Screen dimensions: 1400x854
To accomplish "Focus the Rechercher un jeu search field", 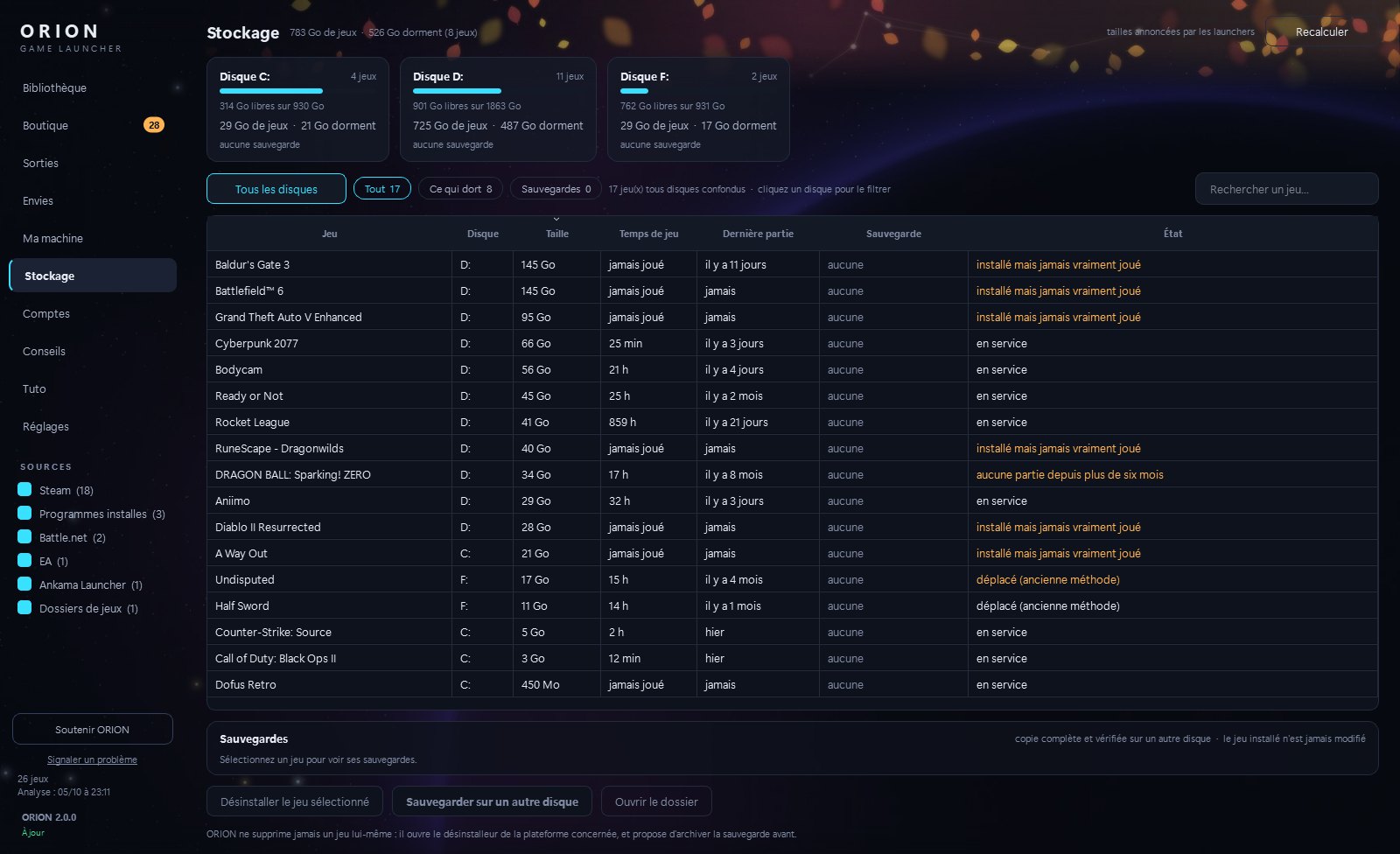I will point(1286,189).
